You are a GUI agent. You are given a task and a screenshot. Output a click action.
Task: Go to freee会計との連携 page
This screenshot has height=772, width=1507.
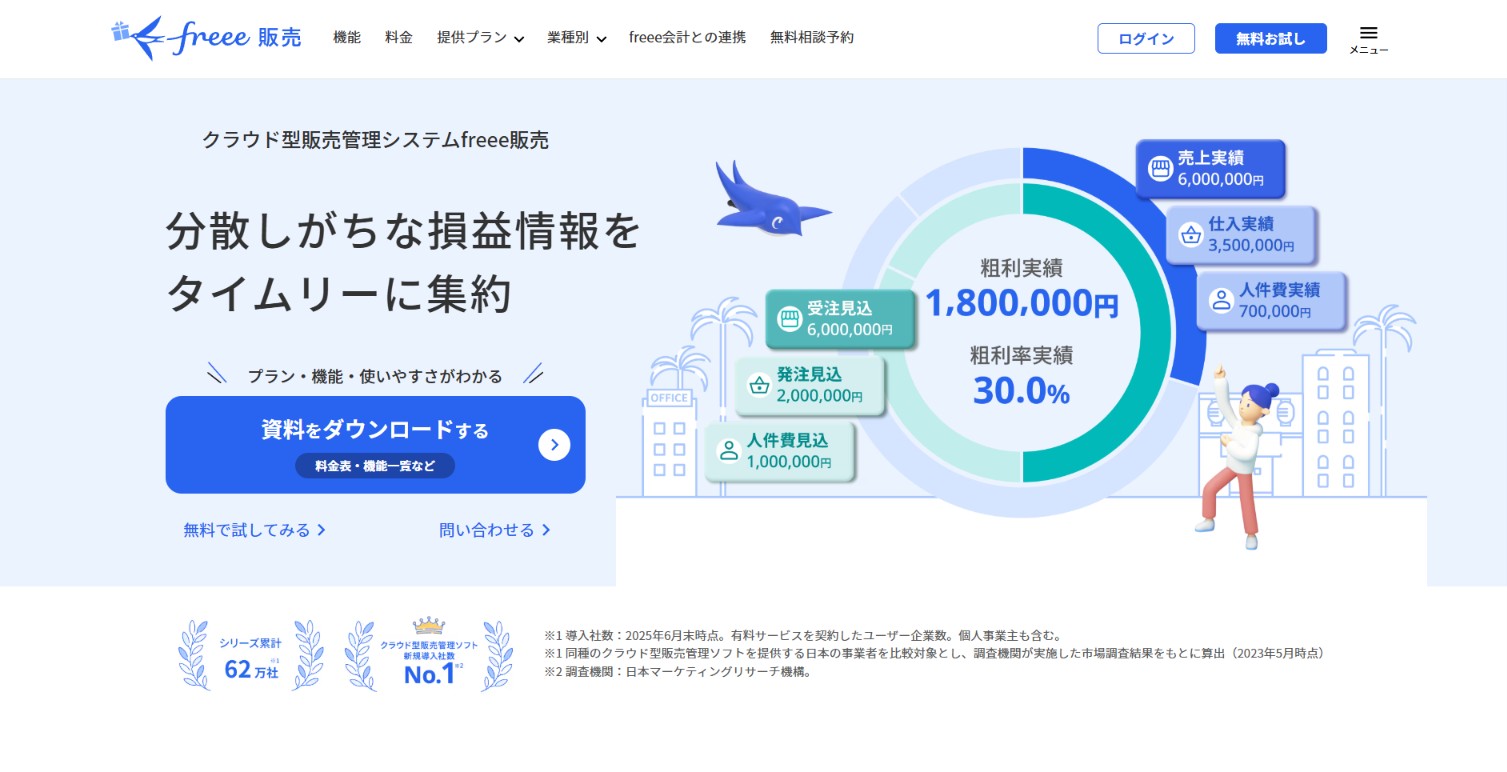coord(687,37)
